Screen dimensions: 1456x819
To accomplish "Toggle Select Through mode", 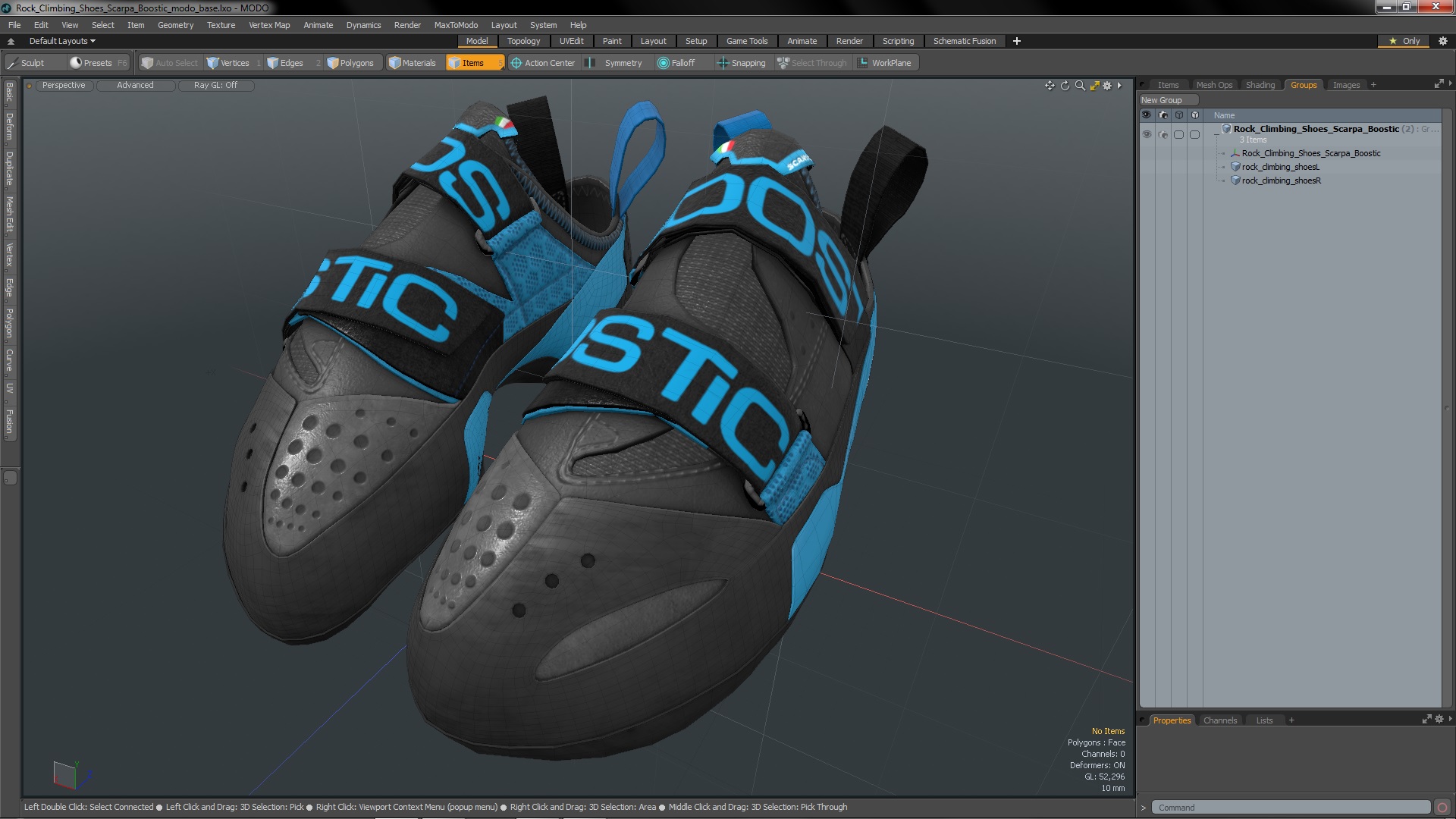I will pos(812,63).
